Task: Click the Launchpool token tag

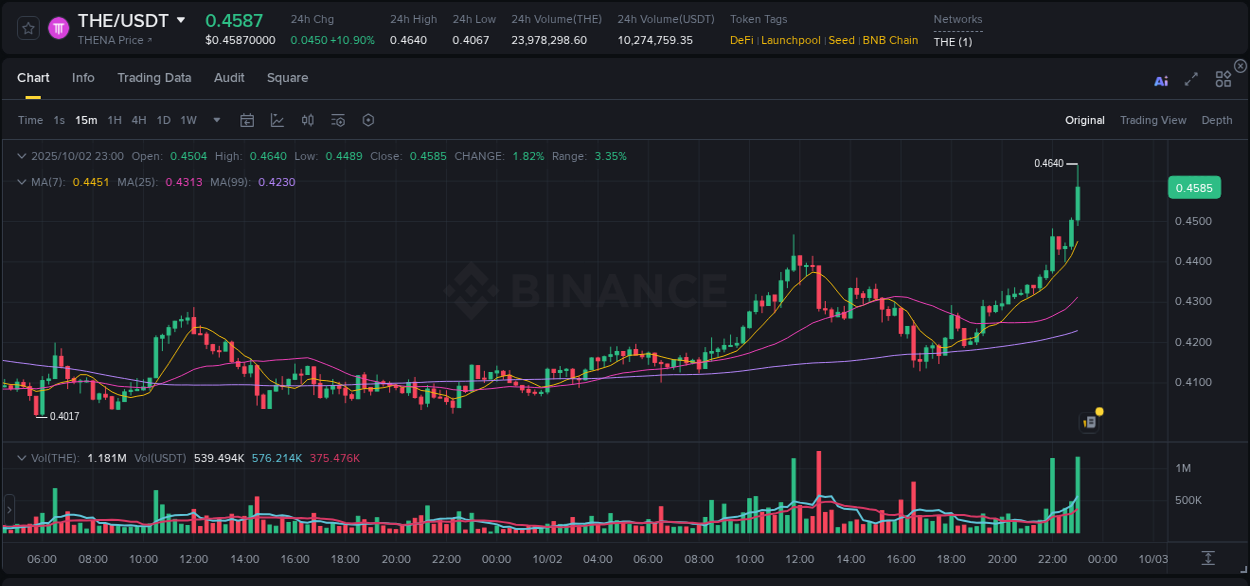Action: coord(790,40)
